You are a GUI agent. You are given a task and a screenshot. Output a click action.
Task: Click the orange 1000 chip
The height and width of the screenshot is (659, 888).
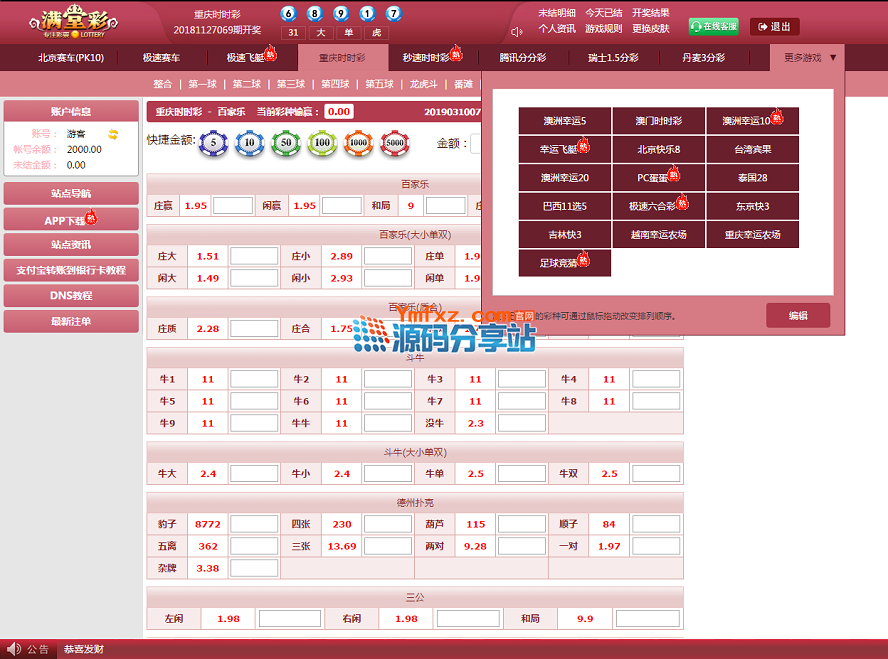point(358,144)
